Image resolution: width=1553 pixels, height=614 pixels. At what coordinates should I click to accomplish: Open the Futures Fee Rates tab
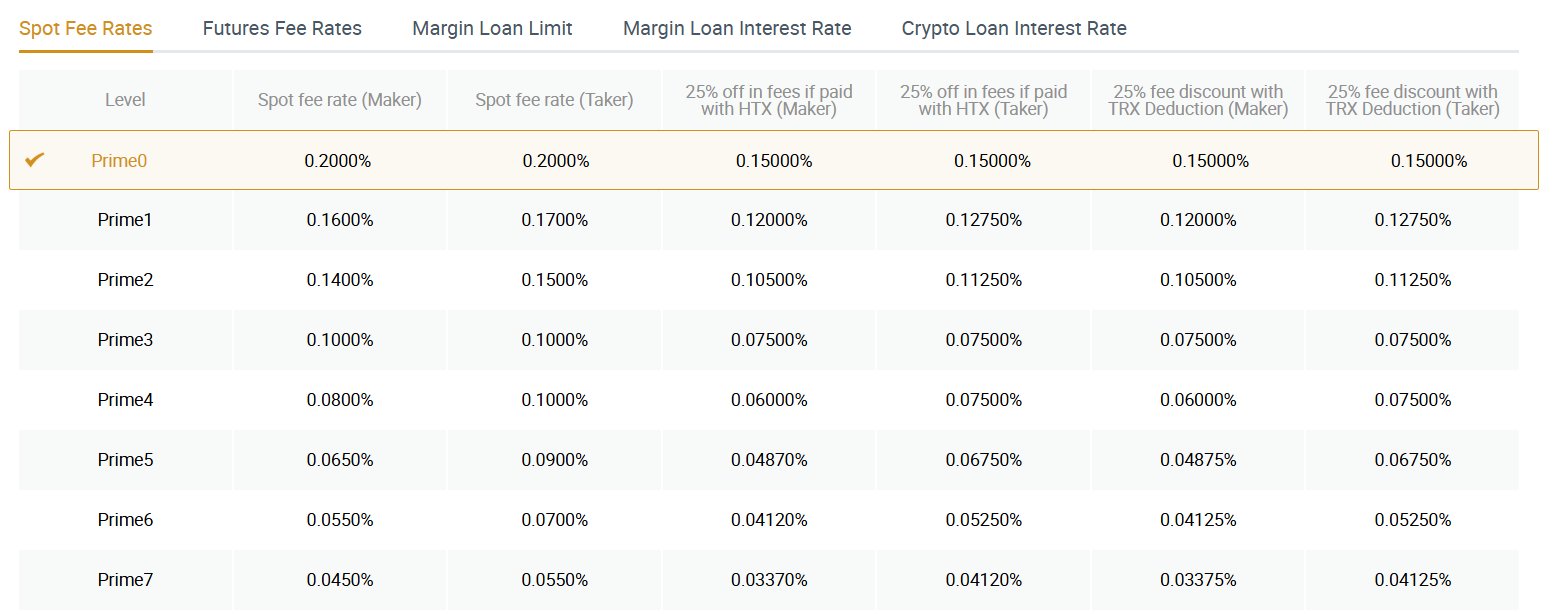click(282, 28)
